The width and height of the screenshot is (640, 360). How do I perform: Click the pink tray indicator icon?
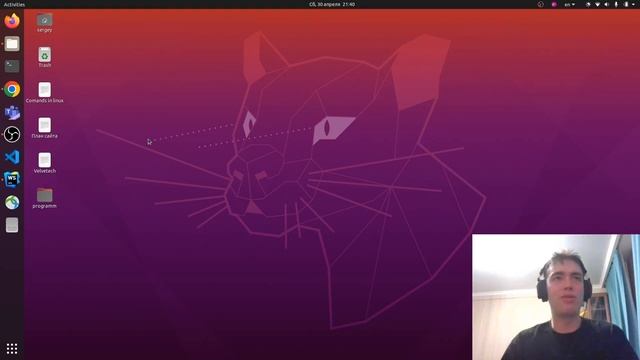[554, 4]
